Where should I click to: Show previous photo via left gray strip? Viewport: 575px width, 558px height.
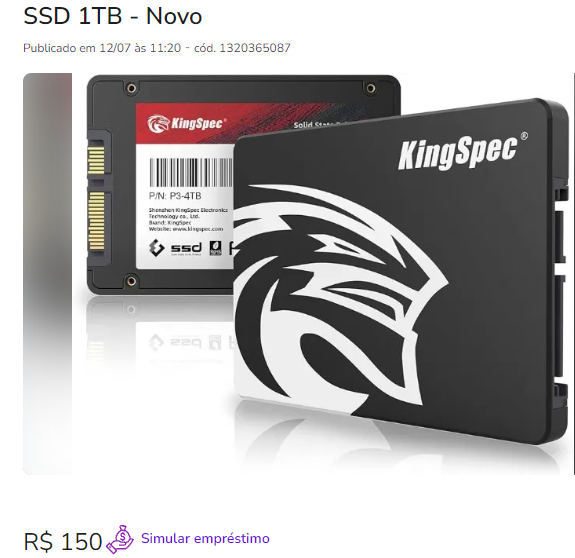48,274
